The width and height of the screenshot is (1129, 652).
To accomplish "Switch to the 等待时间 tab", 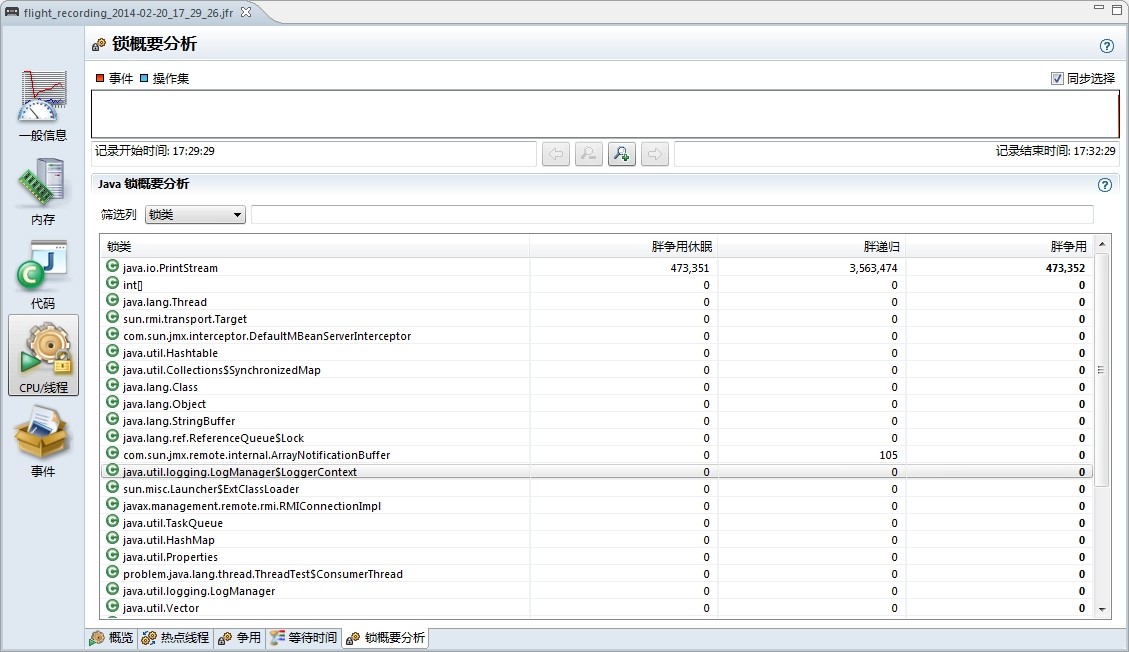I will click(x=303, y=638).
